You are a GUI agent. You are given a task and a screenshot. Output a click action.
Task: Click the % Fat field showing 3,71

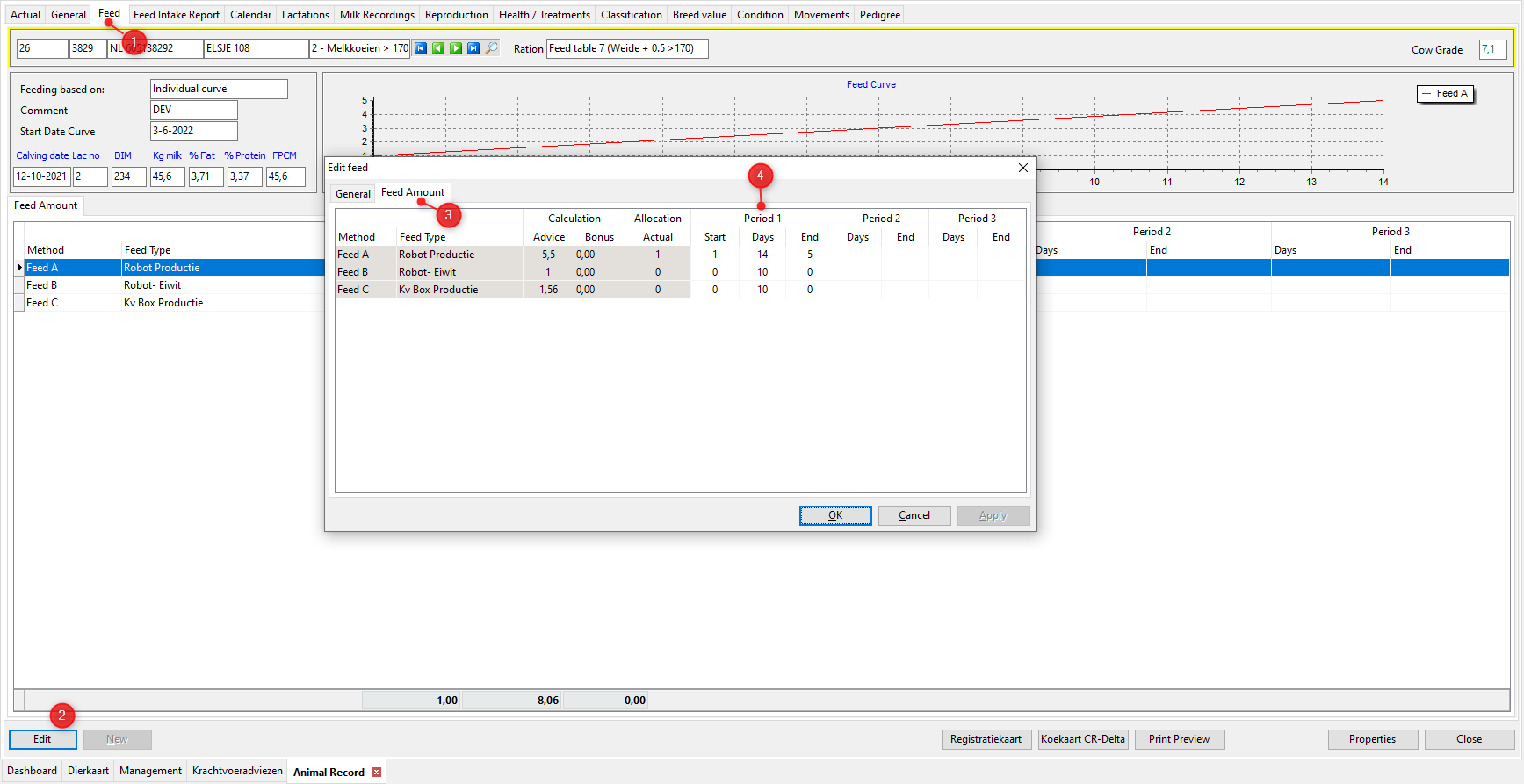point(206,176)
